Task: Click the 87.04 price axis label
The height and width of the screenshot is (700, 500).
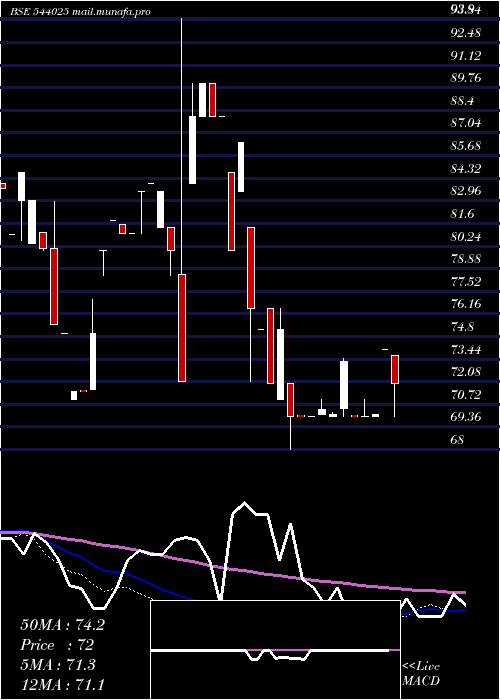Action: 466,123
